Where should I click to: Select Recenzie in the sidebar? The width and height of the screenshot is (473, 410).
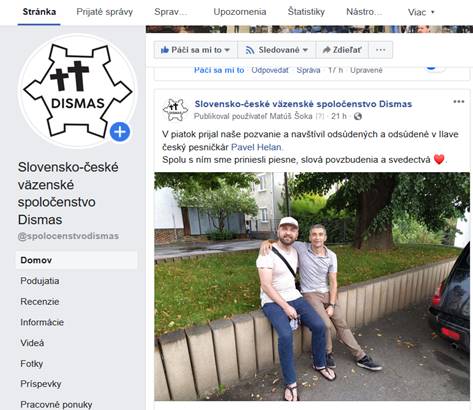coord(40,302)
